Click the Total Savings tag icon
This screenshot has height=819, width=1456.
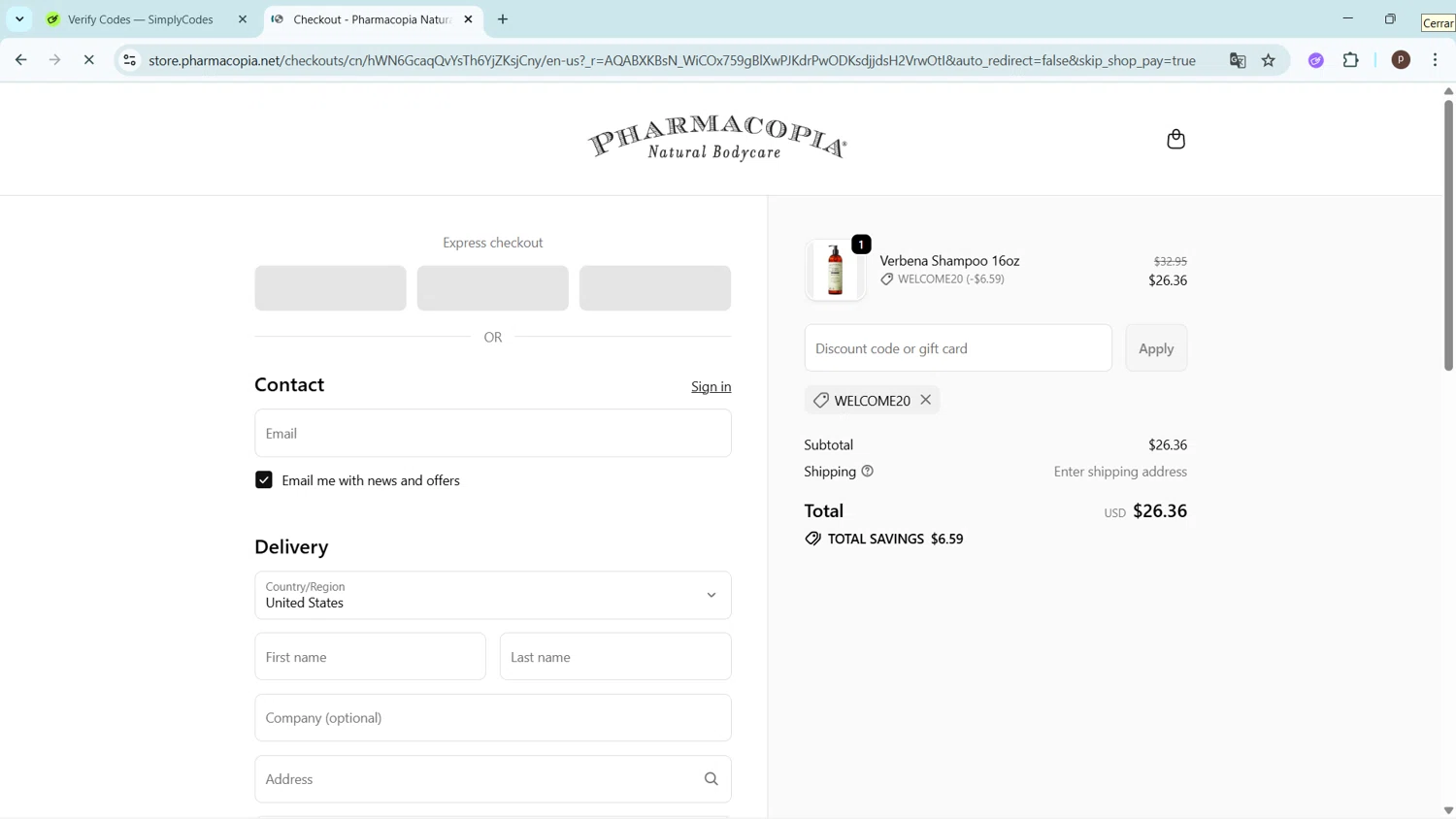[812, 539]
